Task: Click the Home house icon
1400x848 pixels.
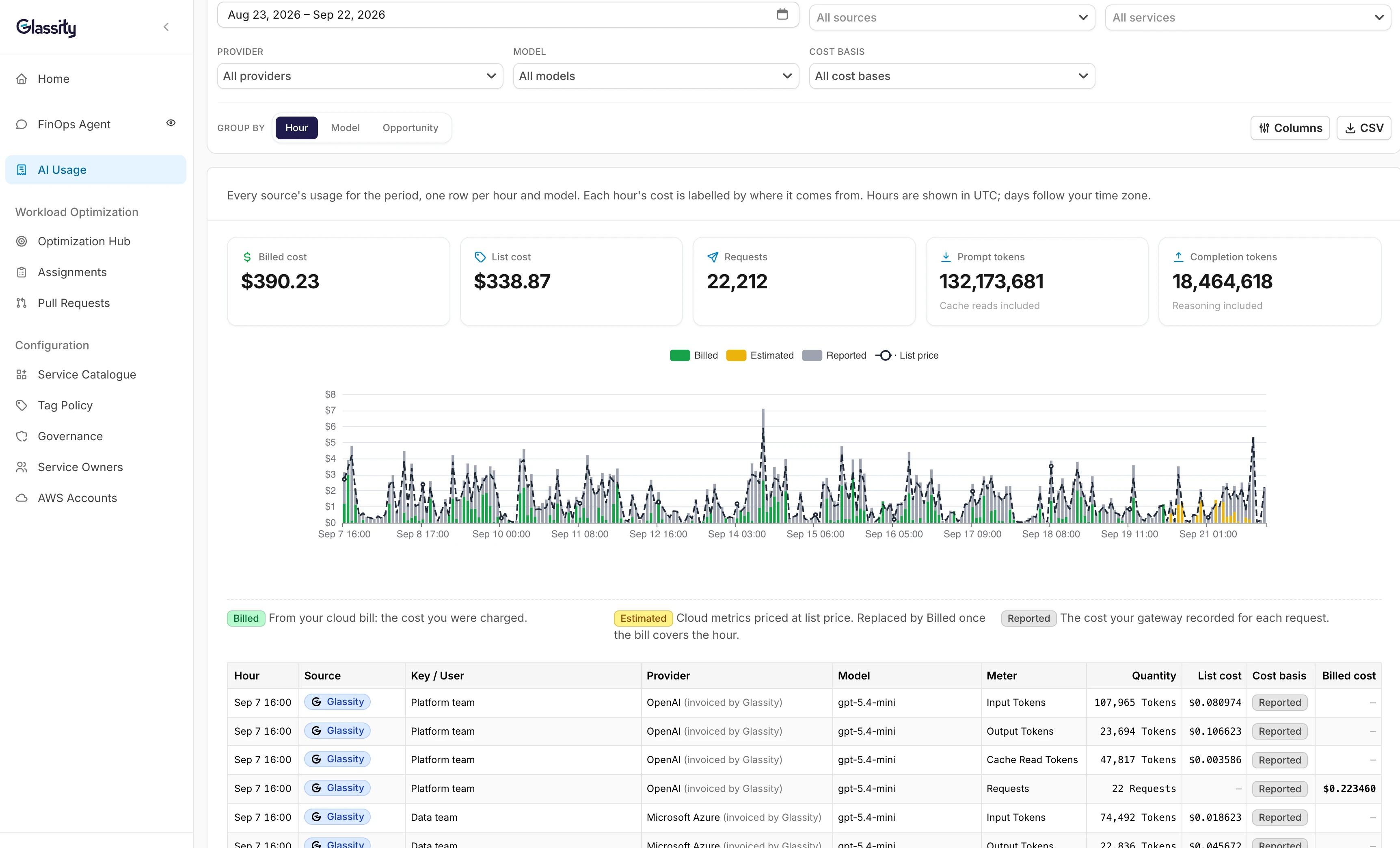Action: [x=22, y=79]
